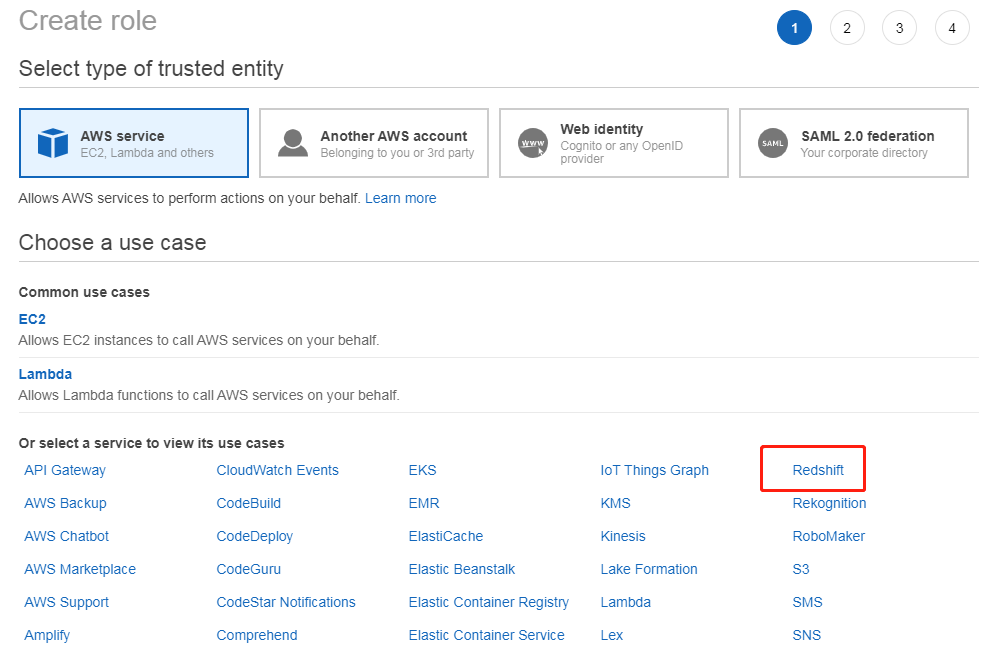1002x659 pixels.
Task: Select SMS service
Action: pos(808,602)
